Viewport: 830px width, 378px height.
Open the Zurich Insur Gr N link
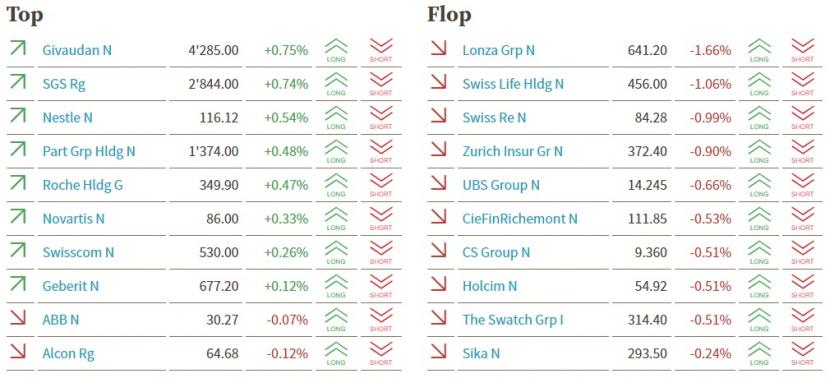coord(512,151)
